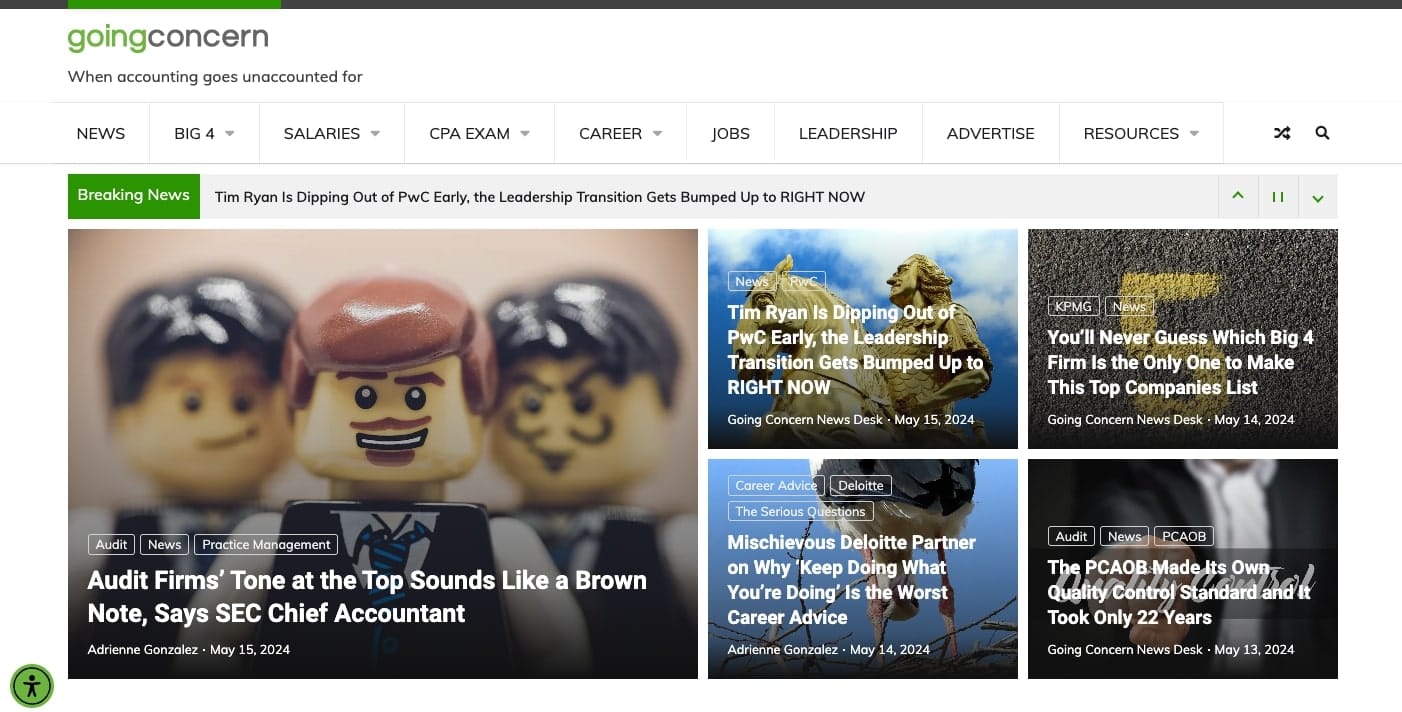1402x712 pixels.
Task: Open the accessibility options widget
Action: 32,686
